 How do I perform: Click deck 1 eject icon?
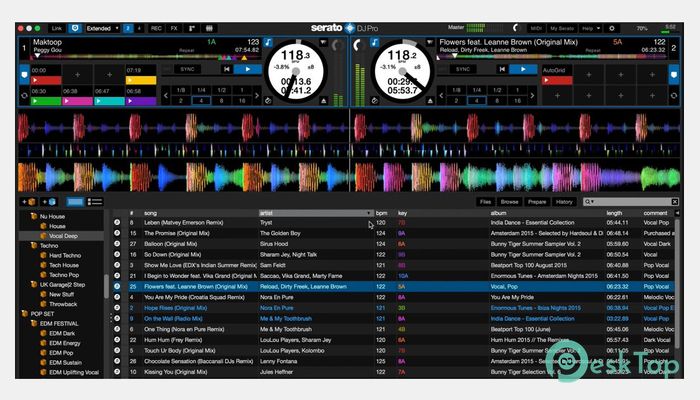tap(323, 101)
